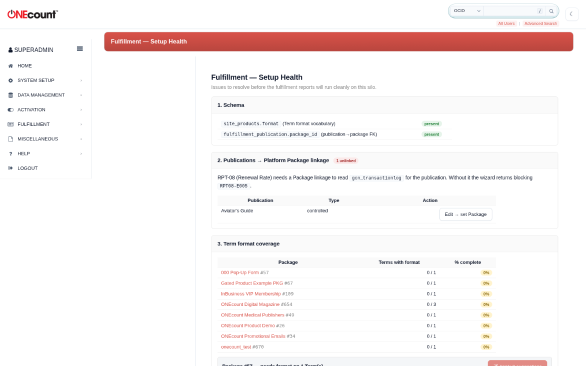Click Edit → set Package button

click(x=466, y=214)
